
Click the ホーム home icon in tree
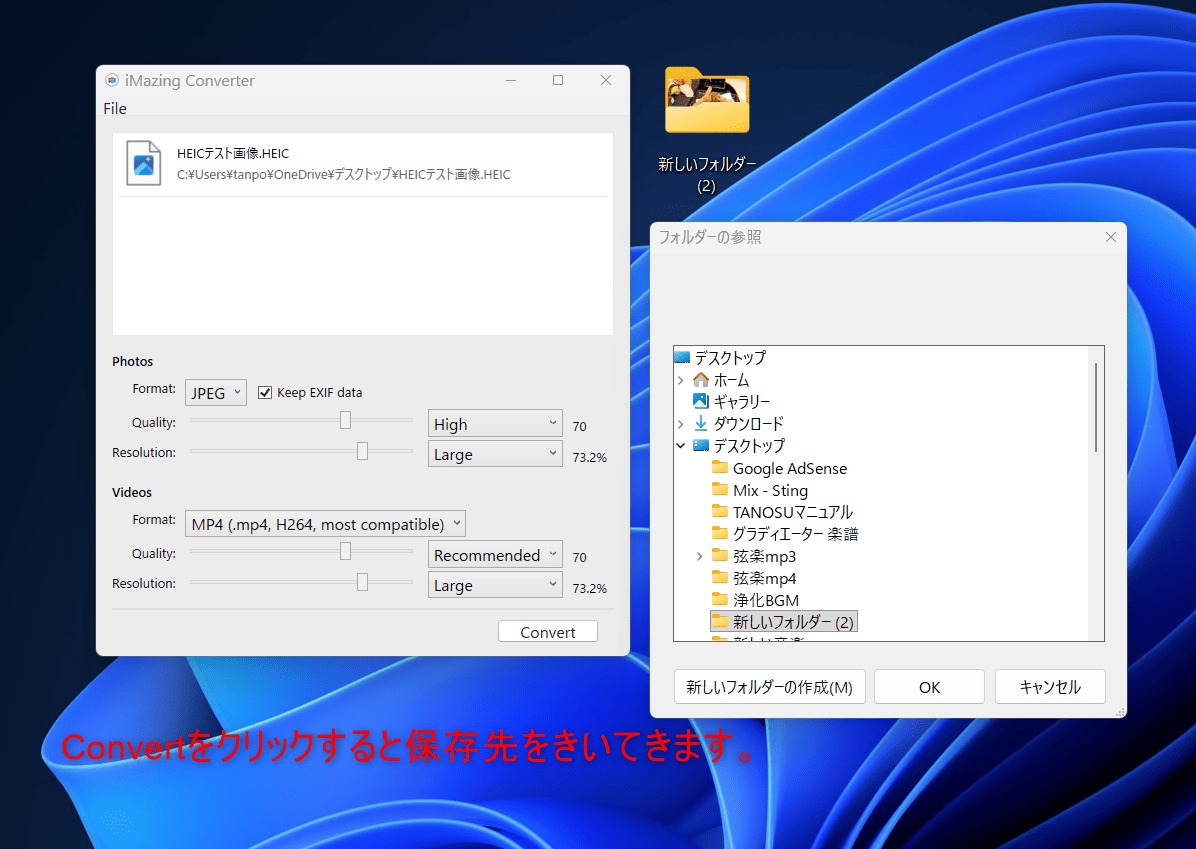point(700,380)
